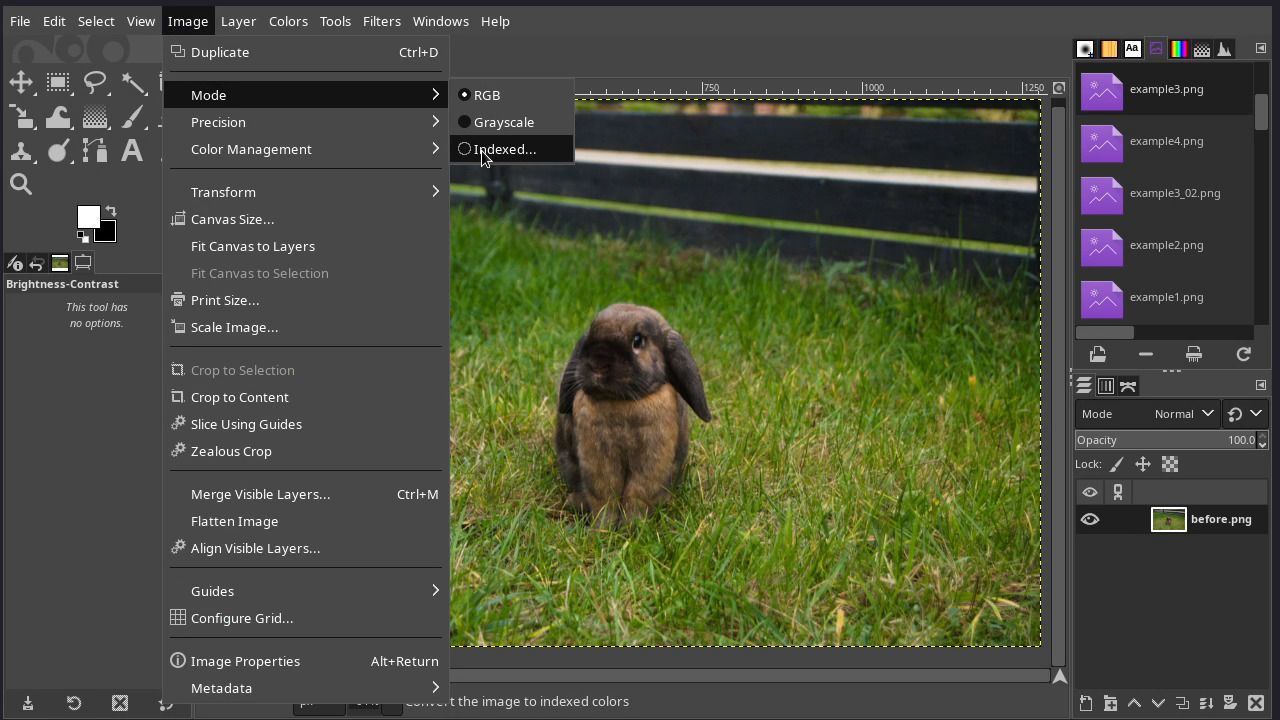
Task: Open example3.png from document history
Action: [1165, 90]
